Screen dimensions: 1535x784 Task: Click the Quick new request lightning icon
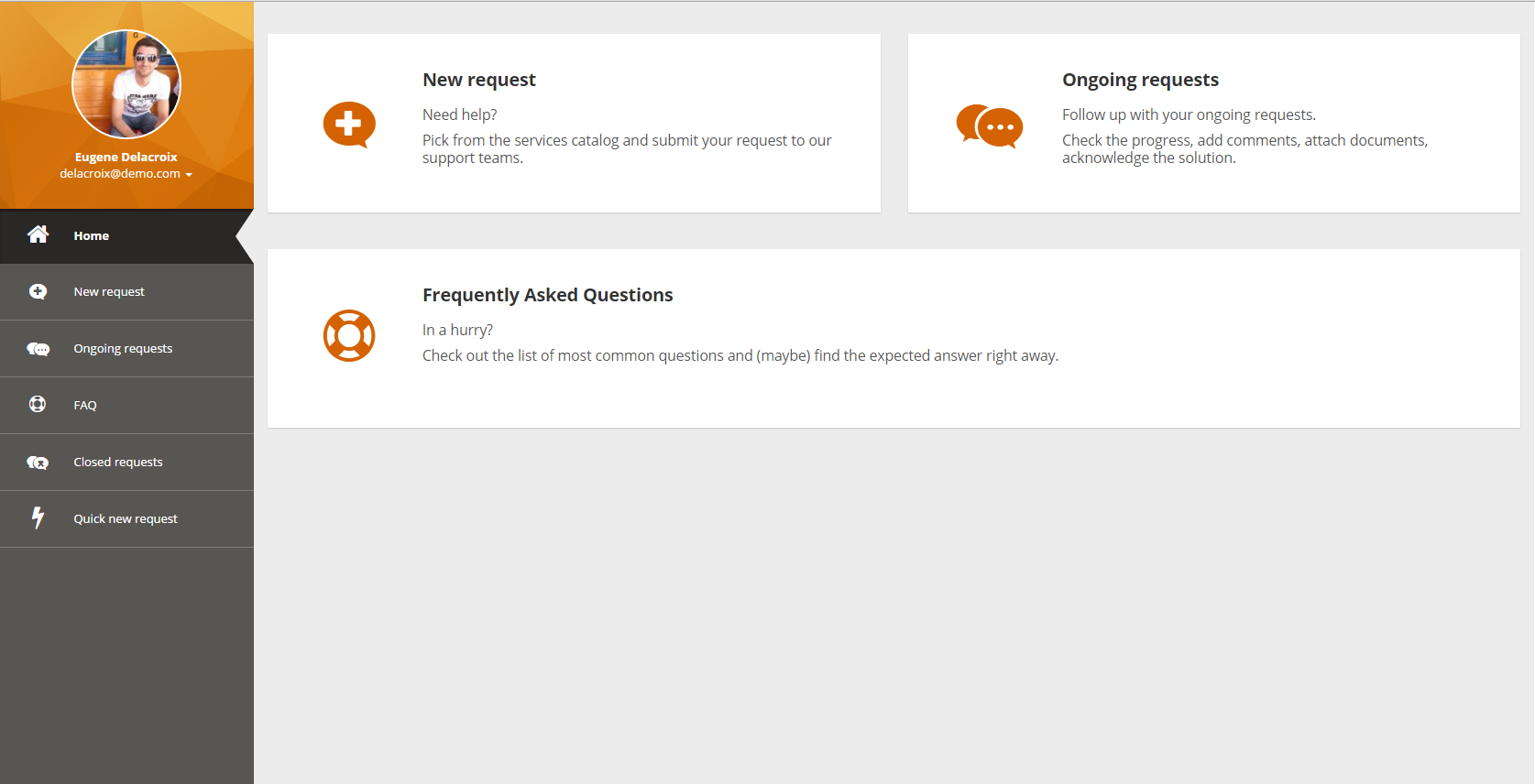tap(38, 517)
